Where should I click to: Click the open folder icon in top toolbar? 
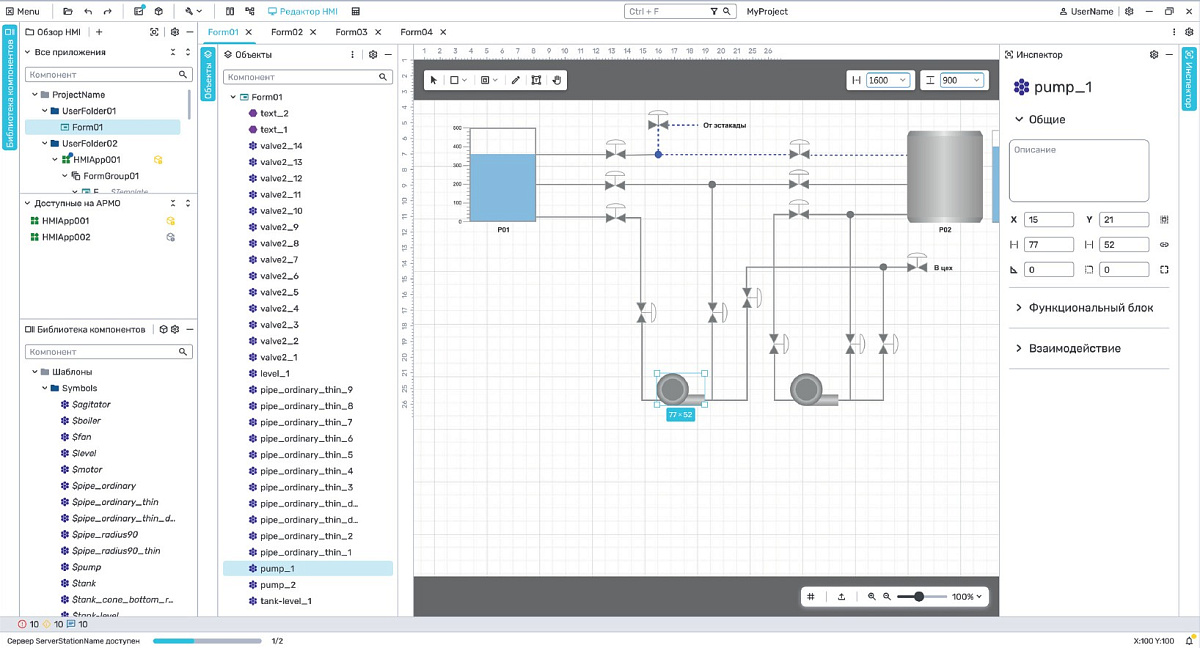(67, 11)
